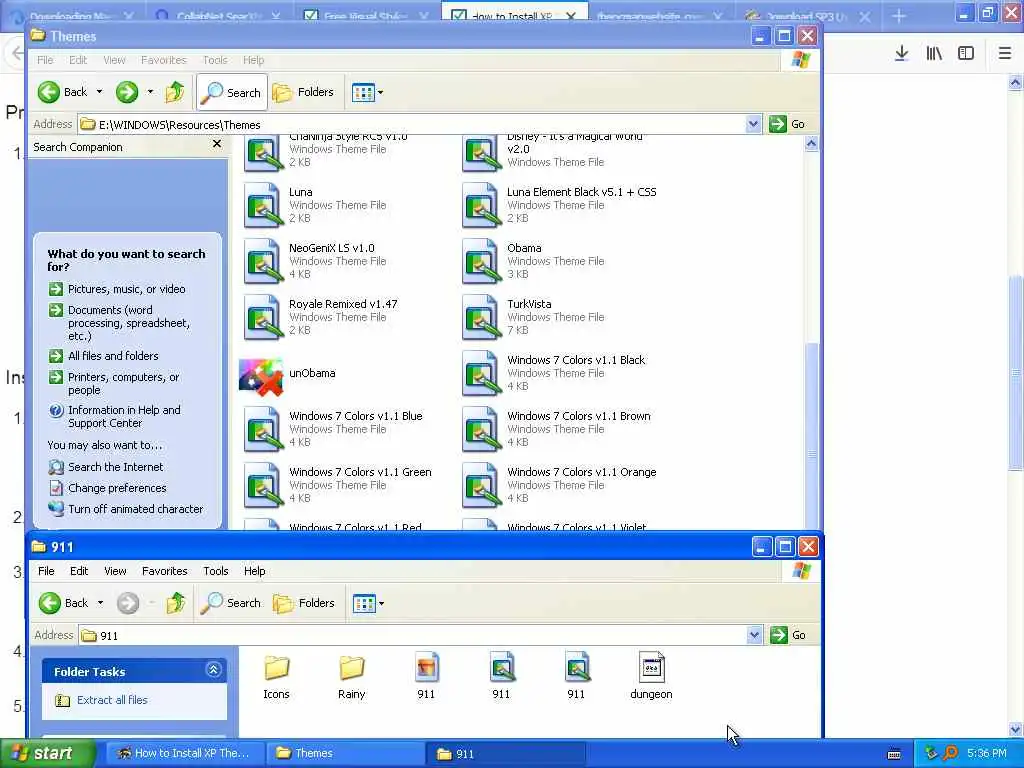The image size is (1024, 768).
Task: Expand address bar dropdown in Themes window
Action: [753, 124]
